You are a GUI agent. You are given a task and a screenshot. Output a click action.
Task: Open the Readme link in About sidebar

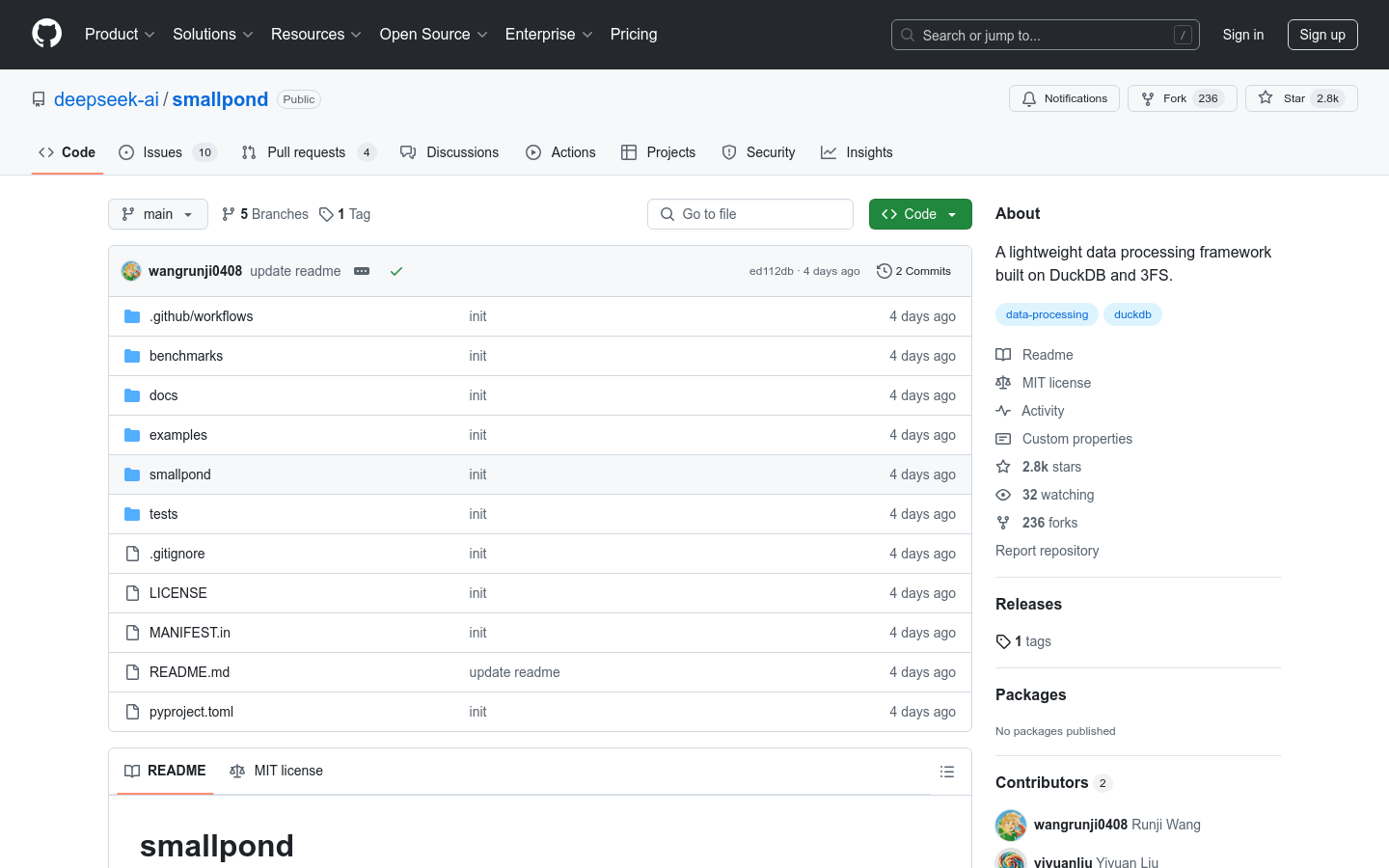[1034, 355]
